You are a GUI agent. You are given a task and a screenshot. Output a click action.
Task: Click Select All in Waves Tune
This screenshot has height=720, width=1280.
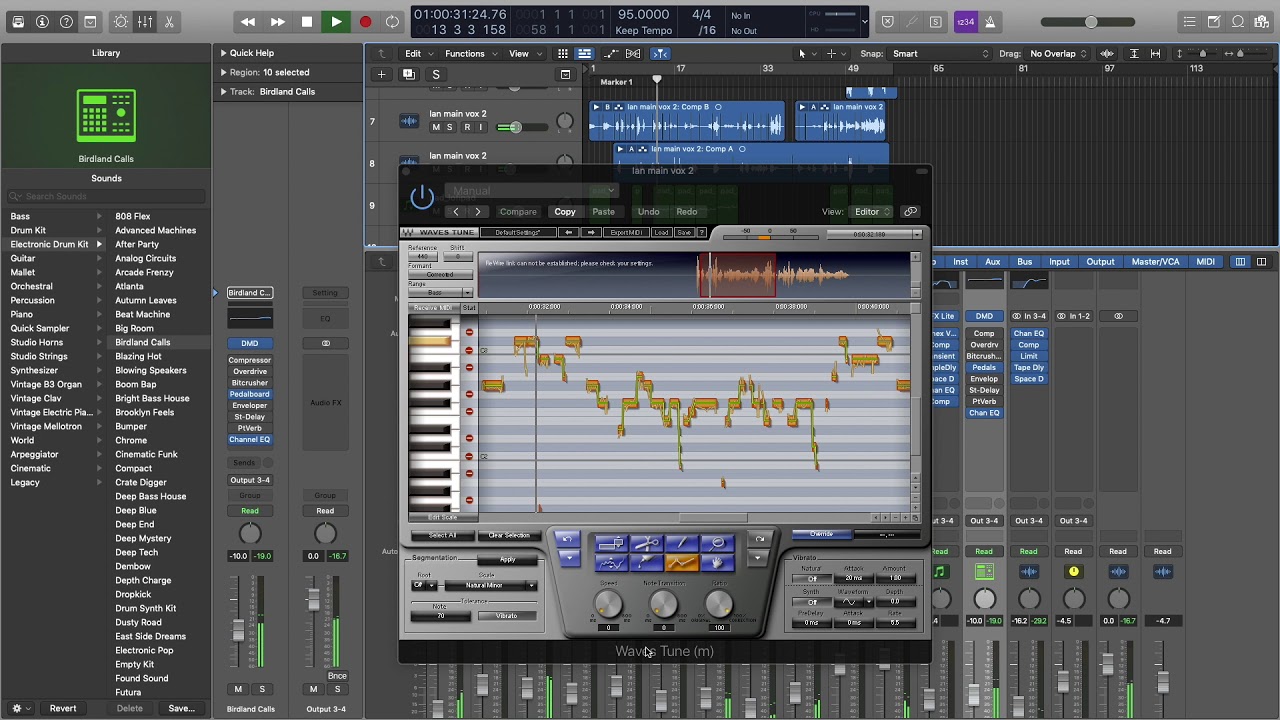pos(442,536)
